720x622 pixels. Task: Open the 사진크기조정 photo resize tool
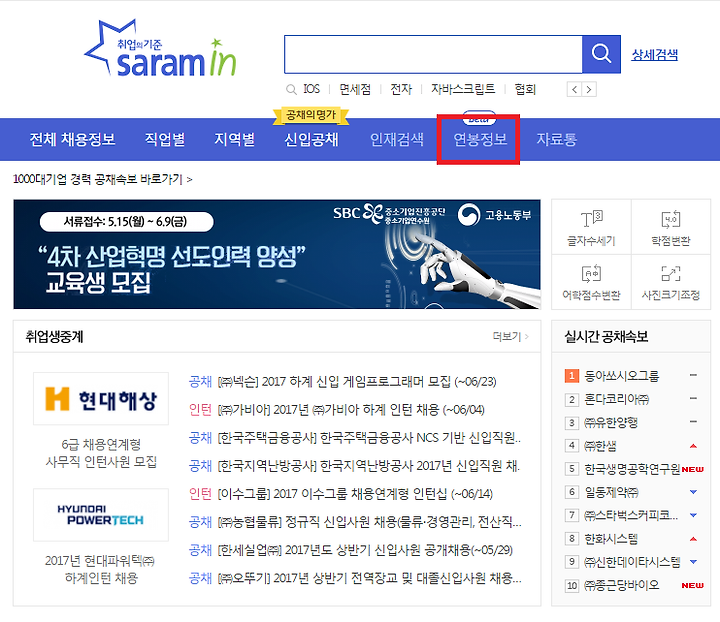tap(671, 283)
